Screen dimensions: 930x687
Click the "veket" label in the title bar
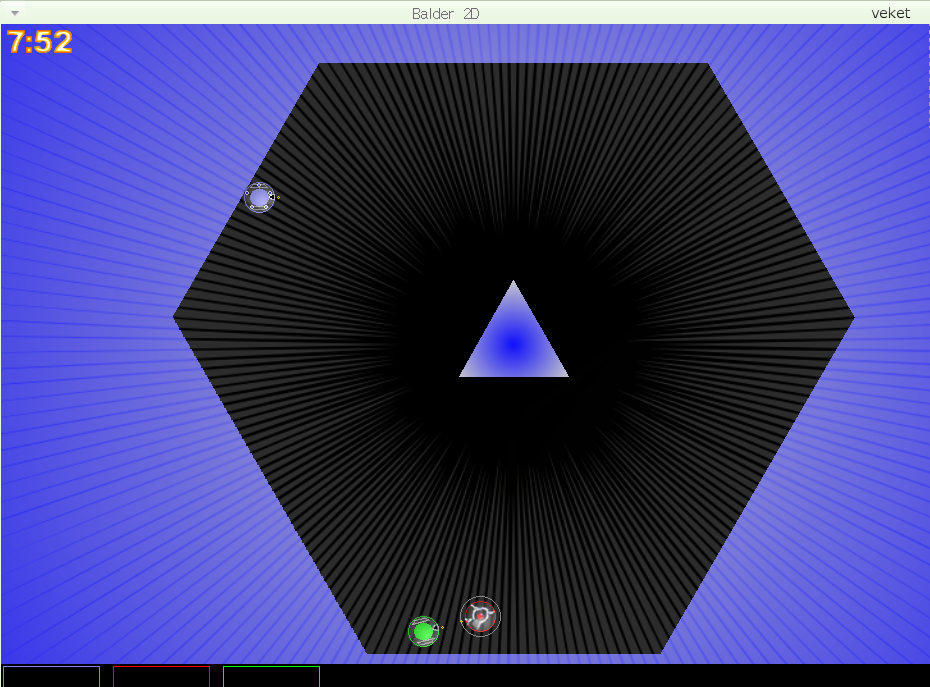(x=890, y=13)
